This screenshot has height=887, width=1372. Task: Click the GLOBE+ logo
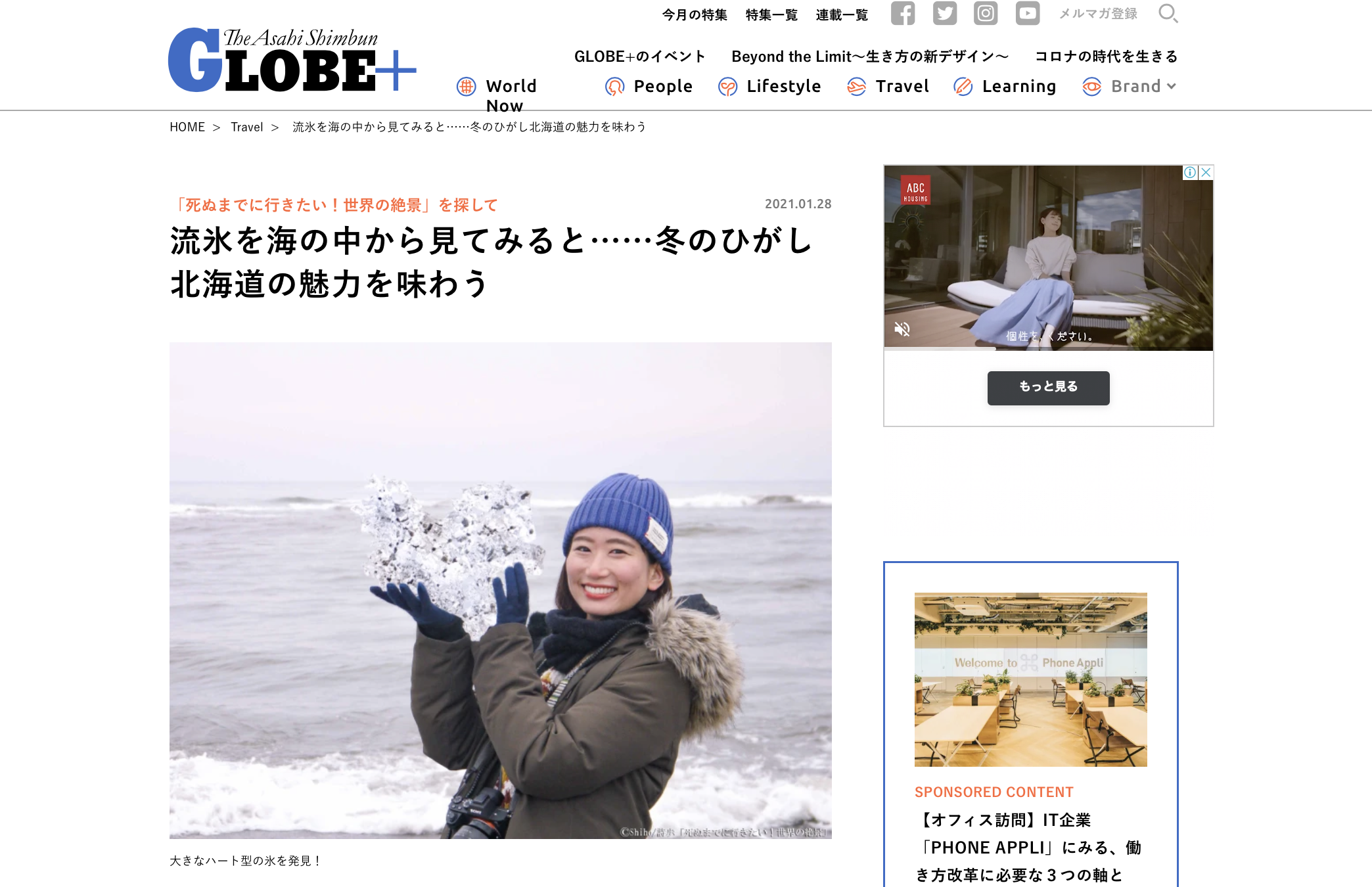[x=292, y=60]
